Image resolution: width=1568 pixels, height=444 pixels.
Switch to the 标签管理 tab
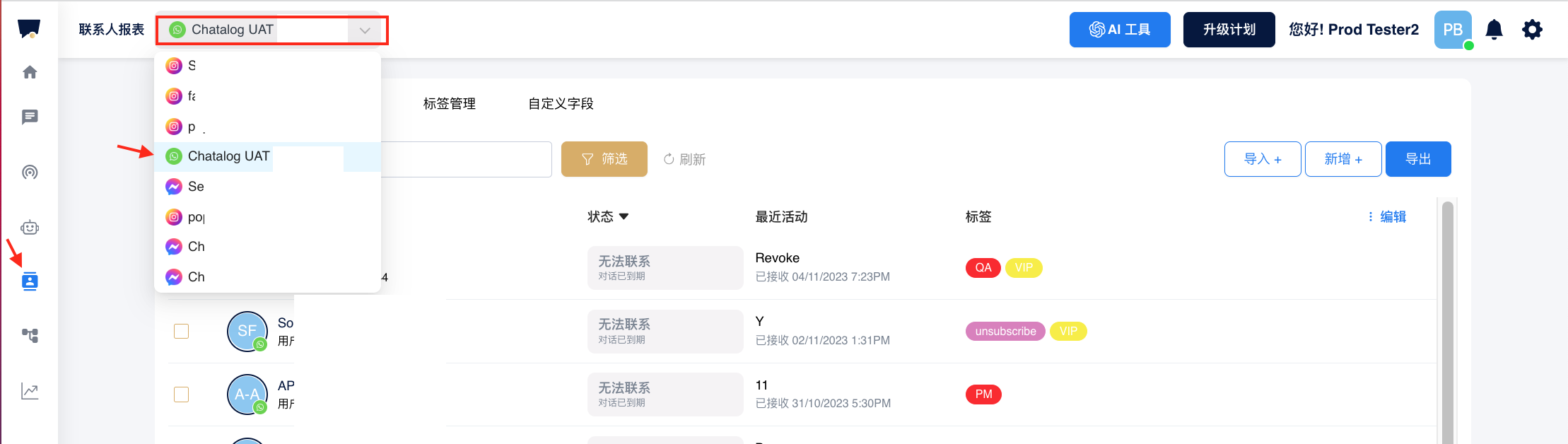pyautogui.click(x=449, y=104)
